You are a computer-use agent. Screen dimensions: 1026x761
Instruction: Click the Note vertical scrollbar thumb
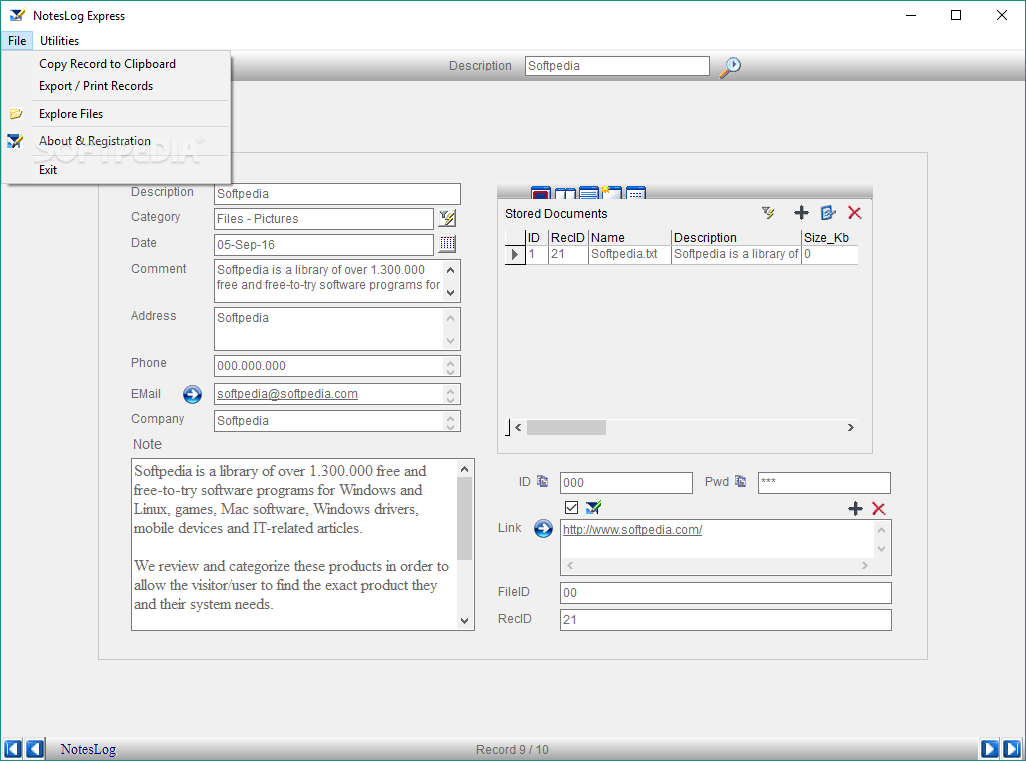point(465,518)
